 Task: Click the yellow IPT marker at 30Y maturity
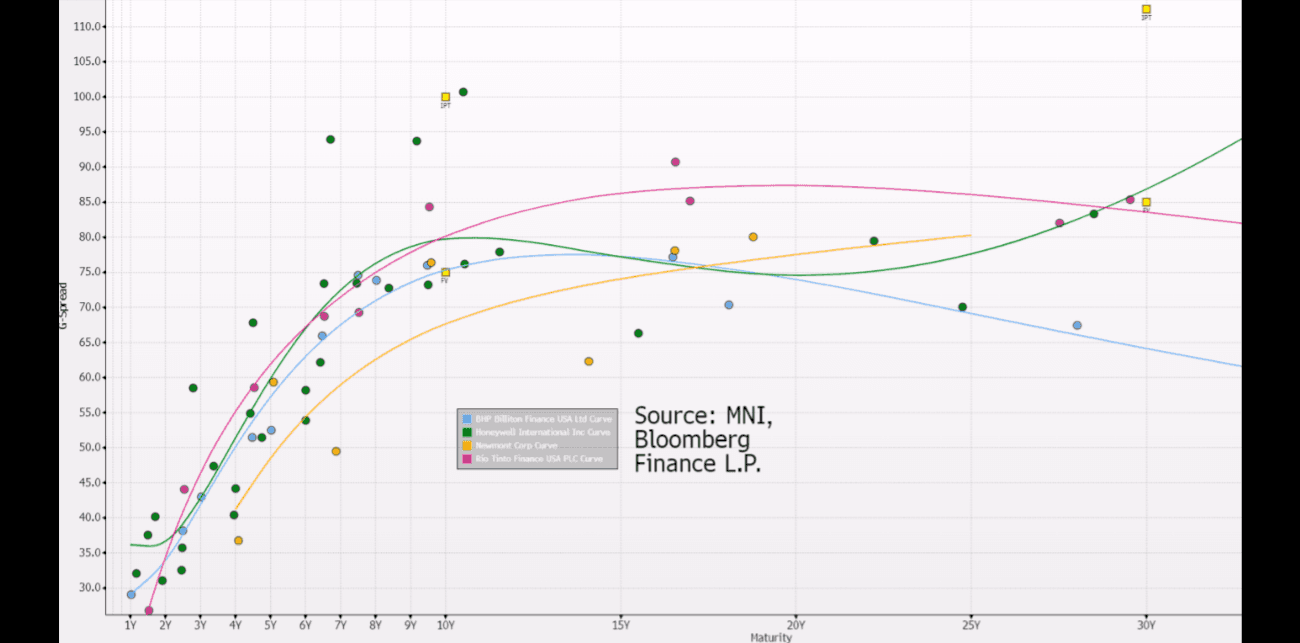pyautogui.click(x=1146, y=9)
